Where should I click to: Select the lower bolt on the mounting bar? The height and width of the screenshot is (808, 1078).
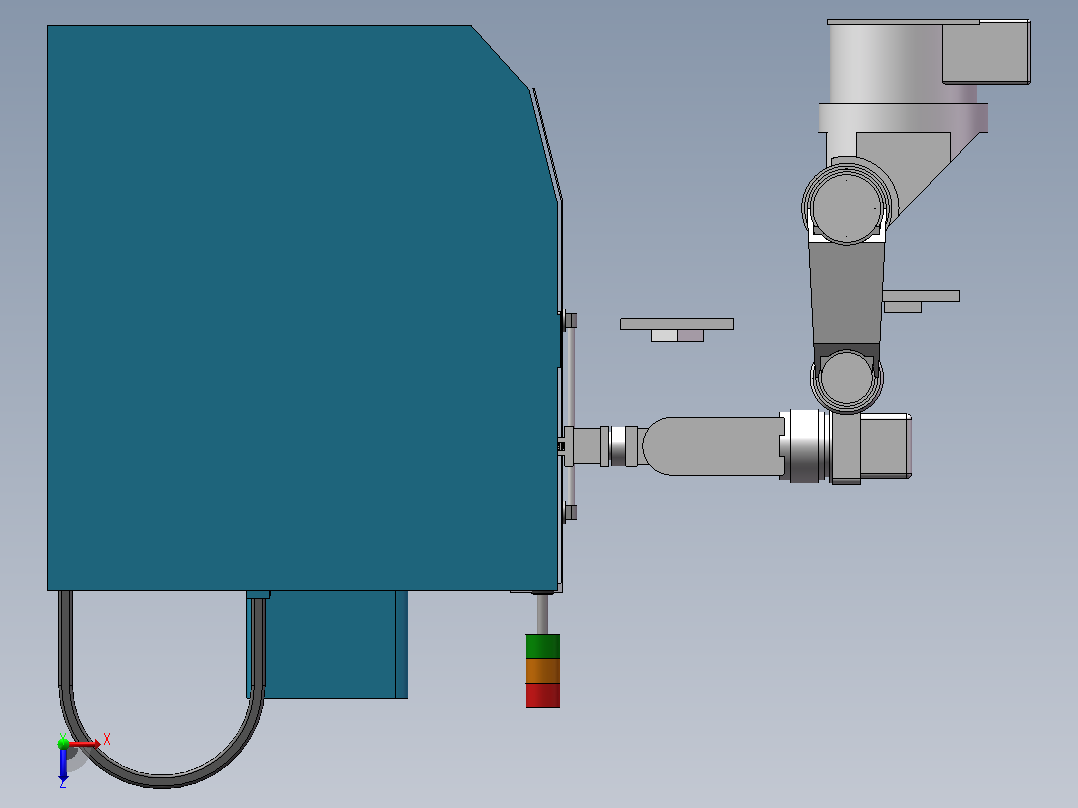point(570,512)
